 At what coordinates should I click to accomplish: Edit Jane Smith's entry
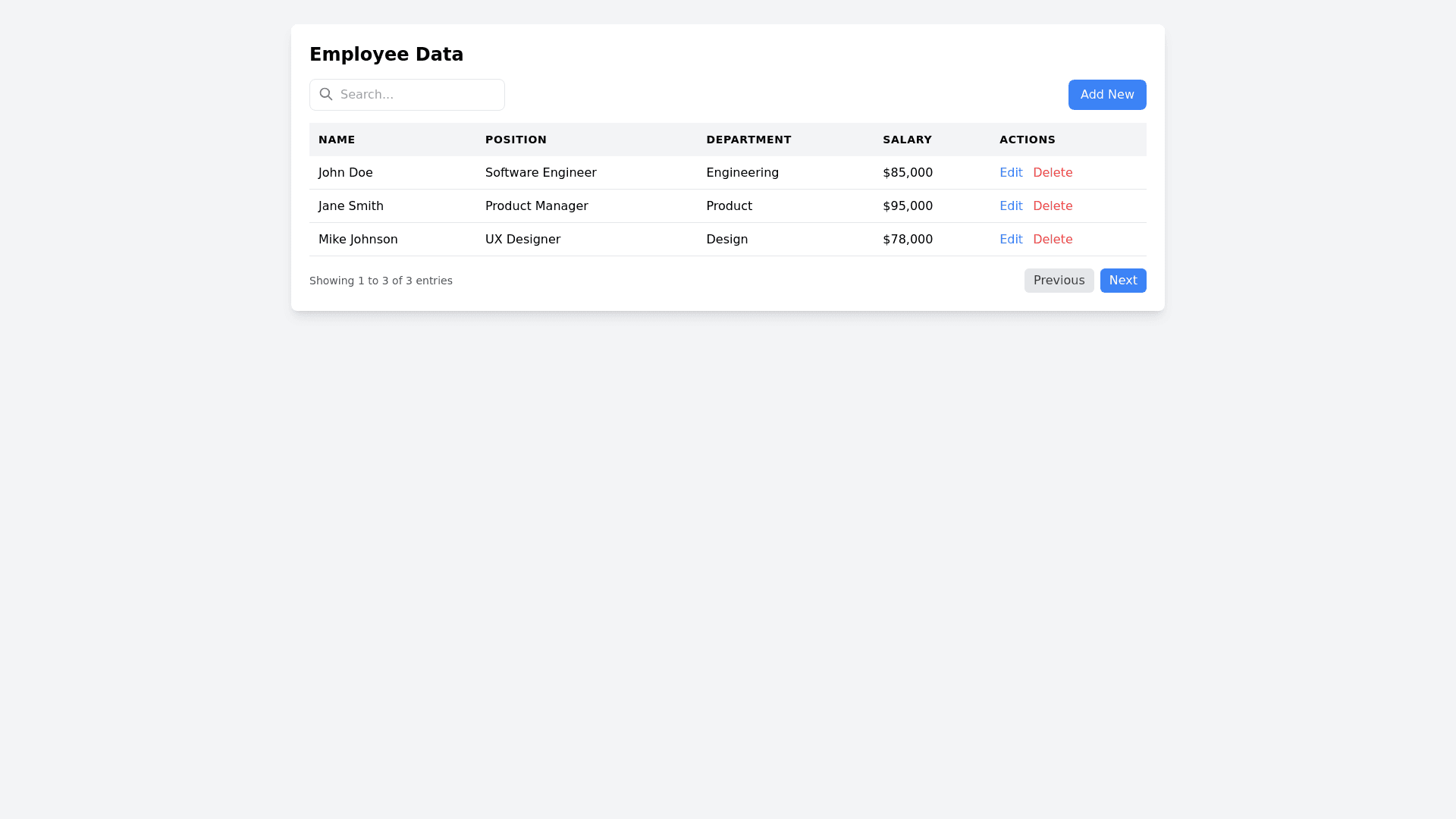(1011, 206)
